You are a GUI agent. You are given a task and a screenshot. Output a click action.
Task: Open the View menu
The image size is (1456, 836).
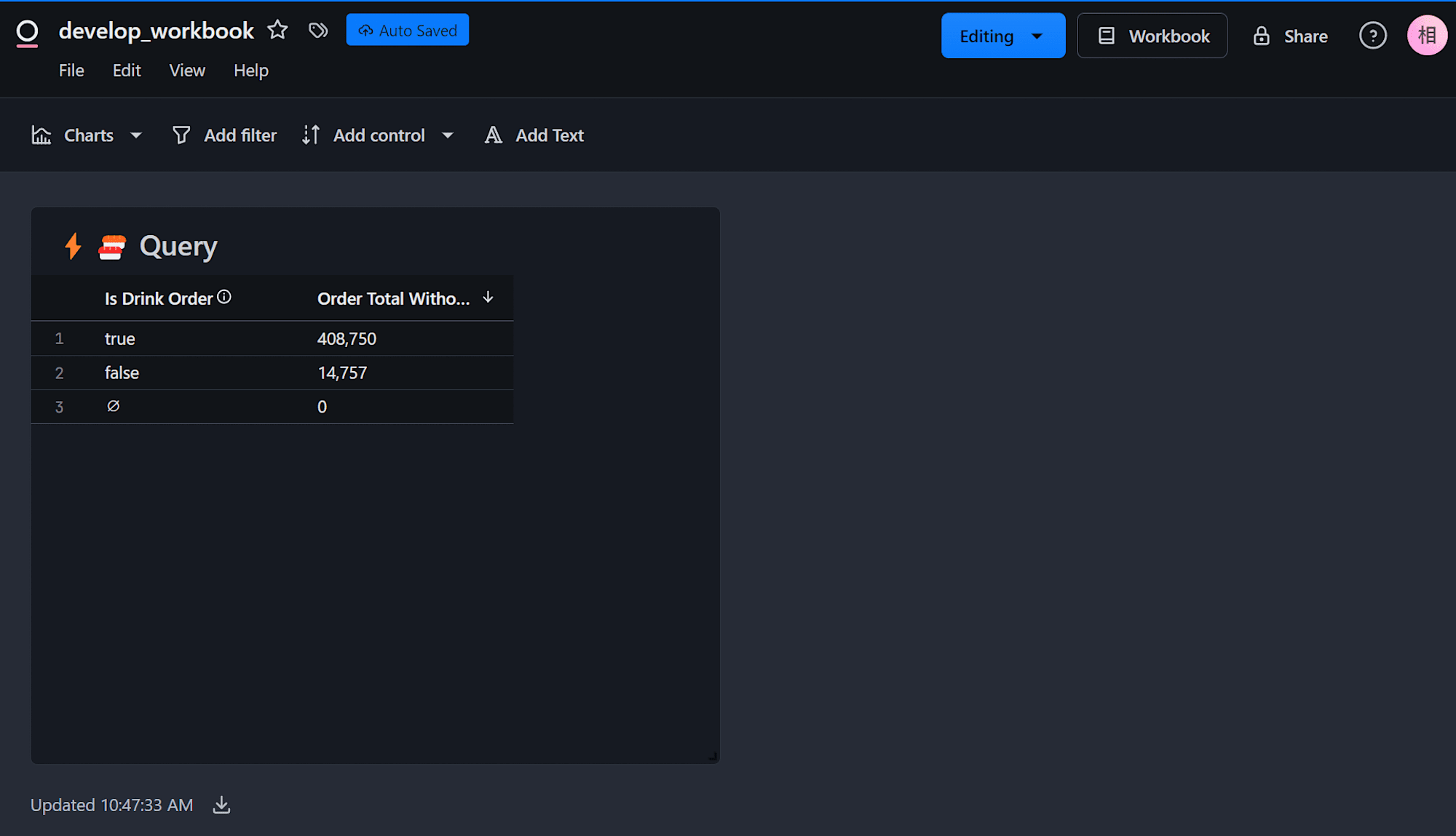point(187,71)
